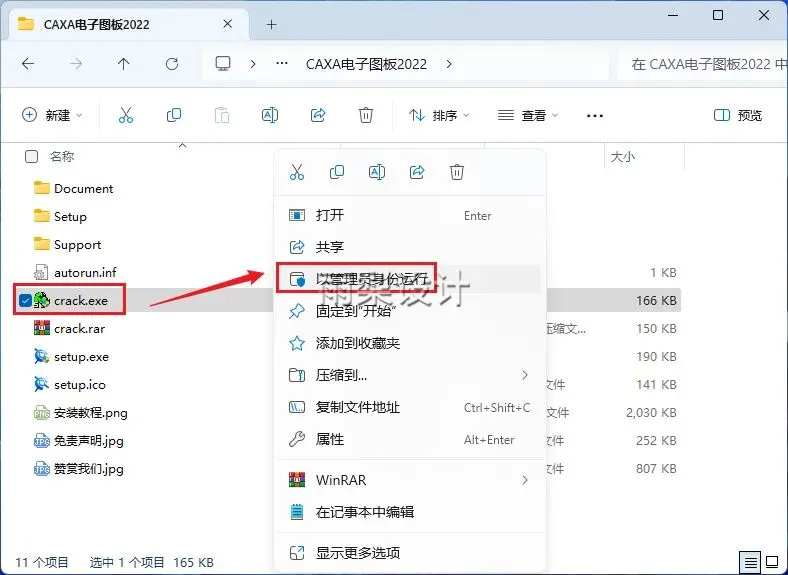Choose 复制文件地址 in the context menu
The image size is (788, 575).
point(410,407)
